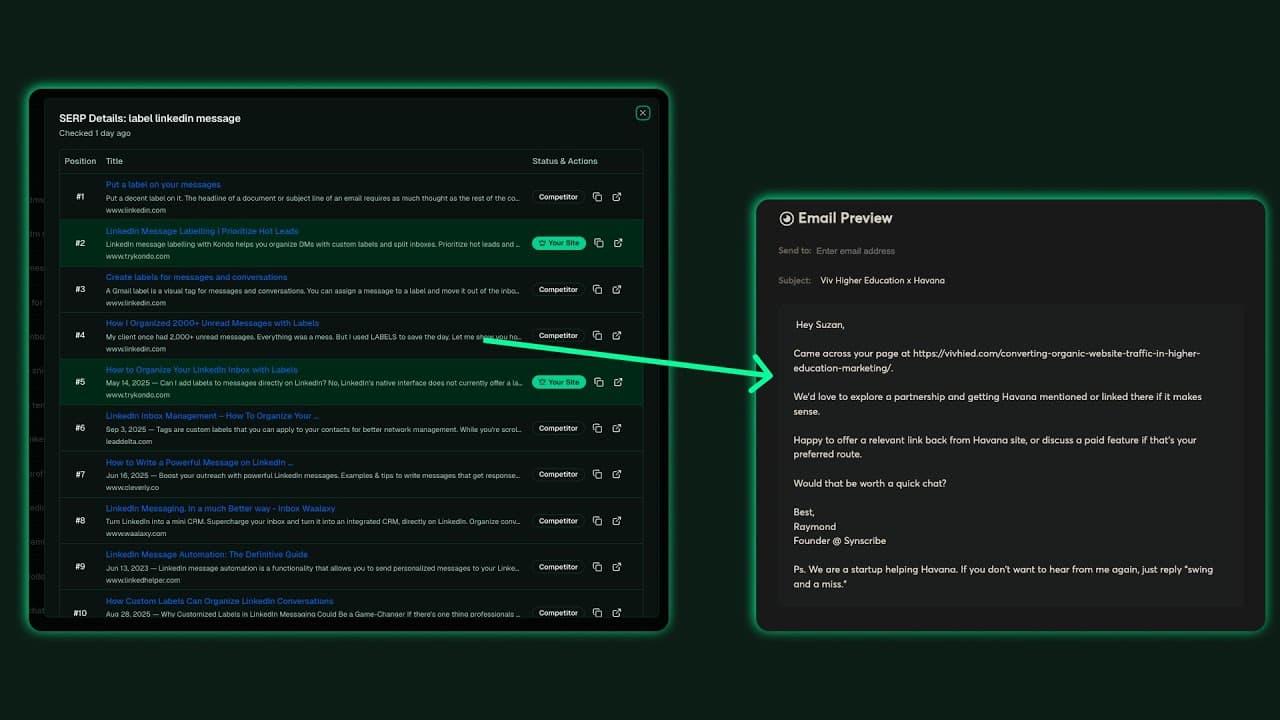Screen dimensions: 1280x720
Task: Click the www.cleverly.co URL text
Action: (133, 487)
